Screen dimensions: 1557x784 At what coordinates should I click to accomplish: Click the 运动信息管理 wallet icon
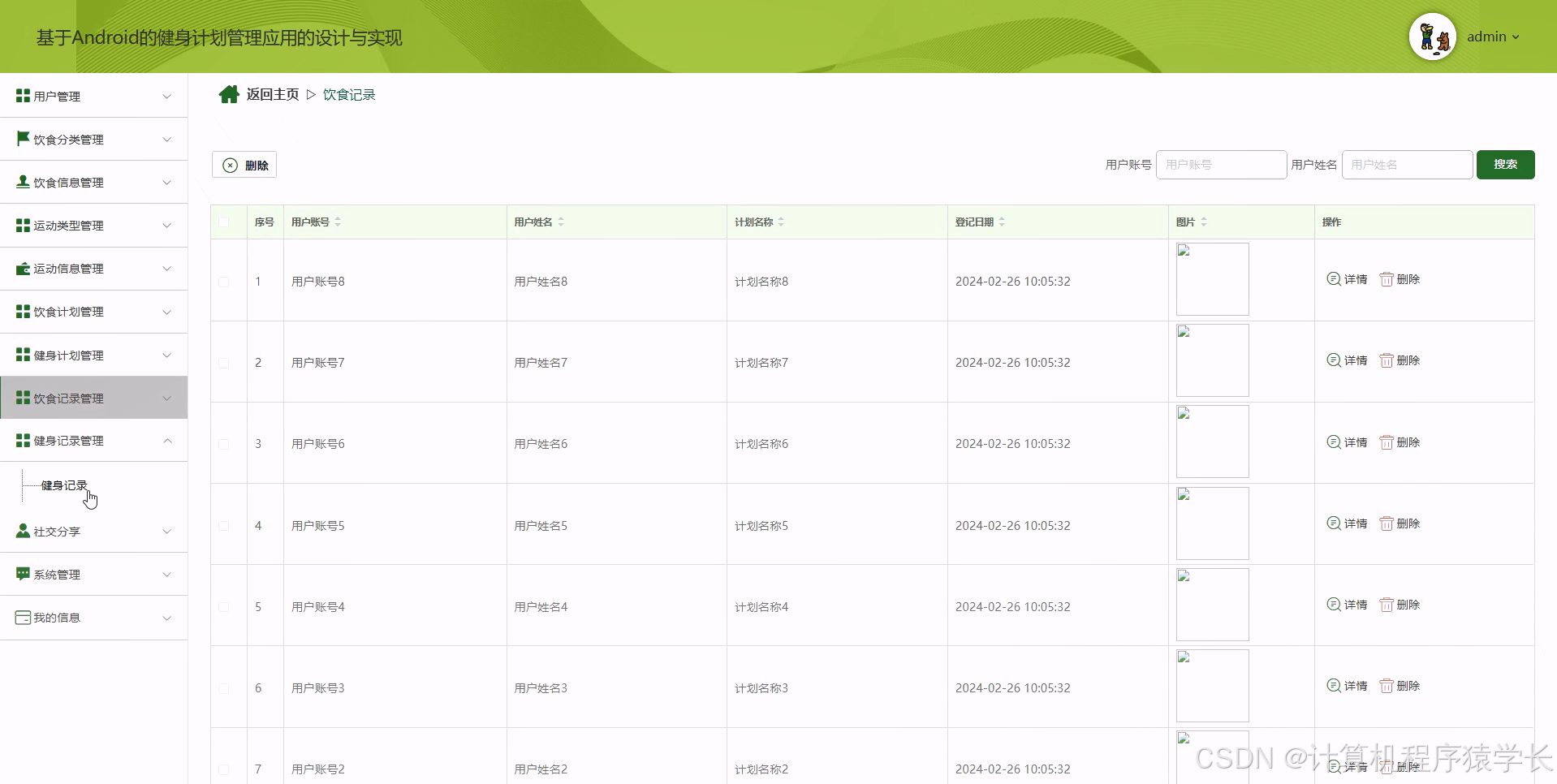23,268
